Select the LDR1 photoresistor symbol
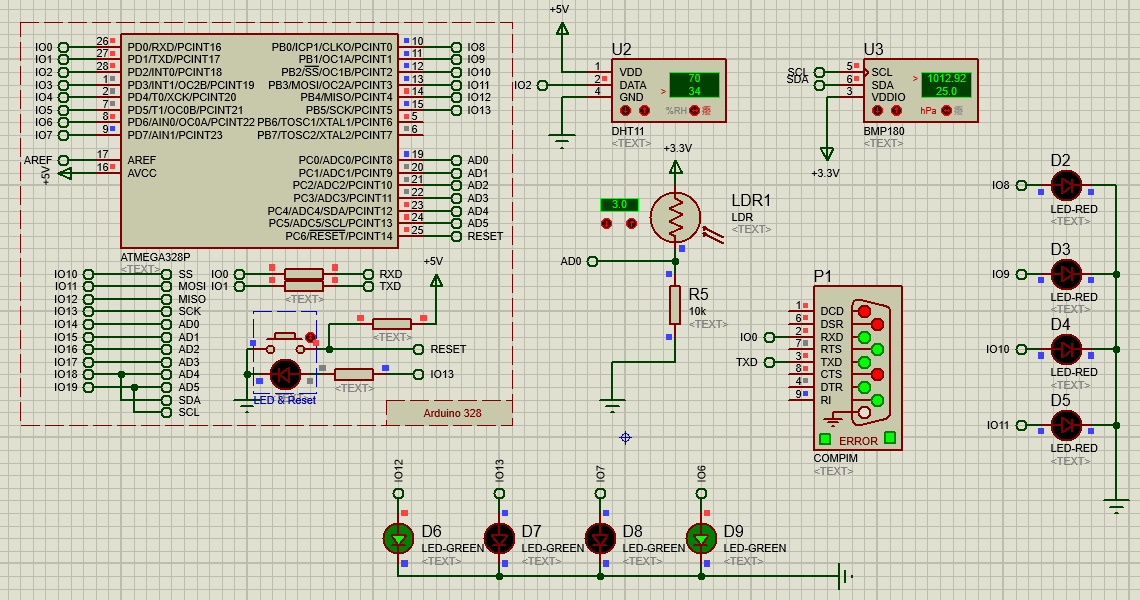 coord(676,217)
